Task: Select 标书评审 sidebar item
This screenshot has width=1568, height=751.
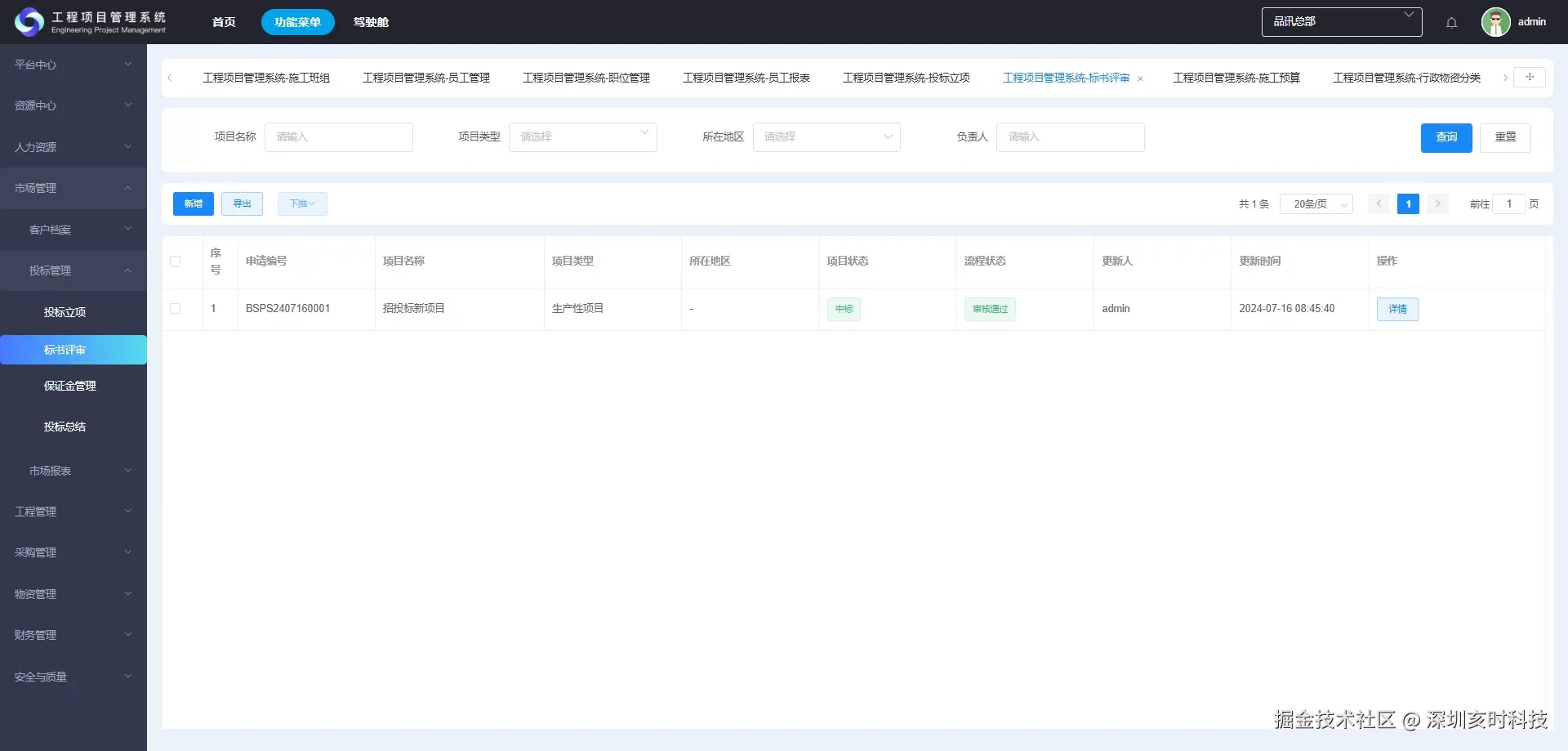Action: click(73, 350)
